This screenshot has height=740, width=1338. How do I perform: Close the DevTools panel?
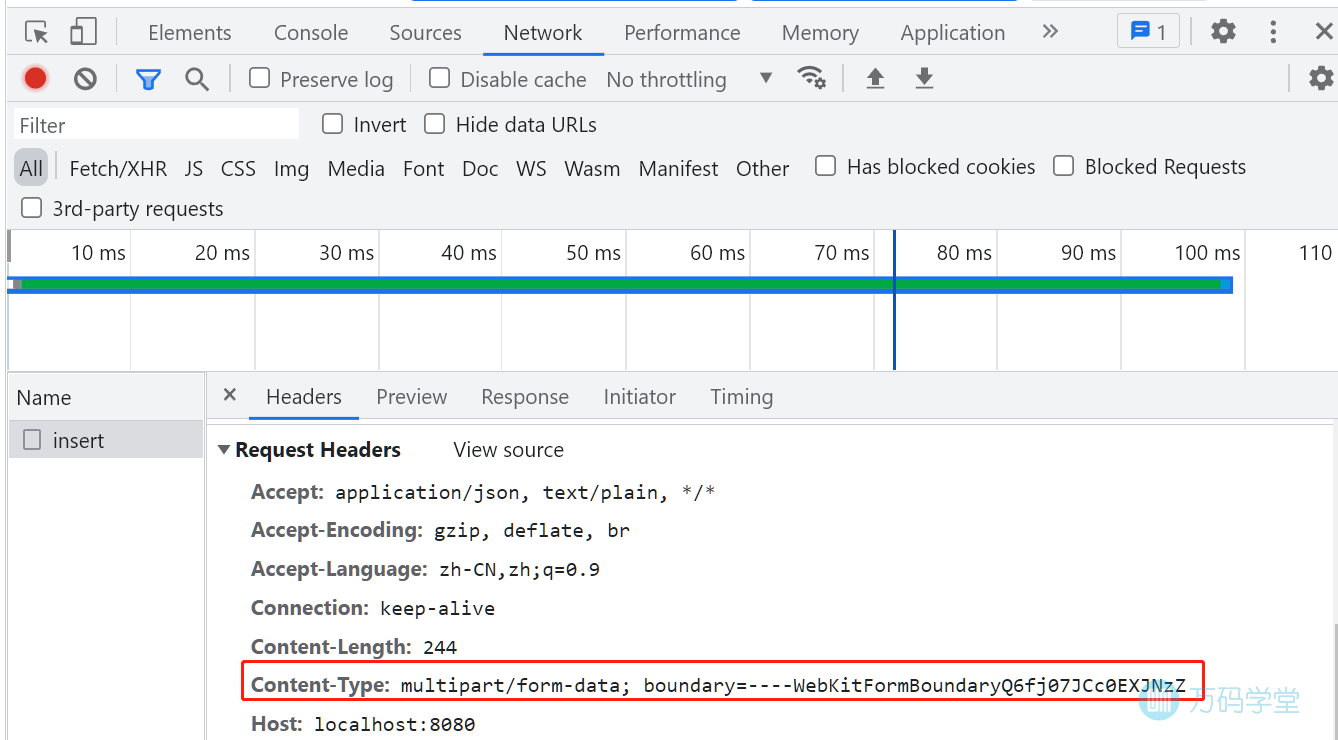pyautogui.click(x=1323, y=32)
